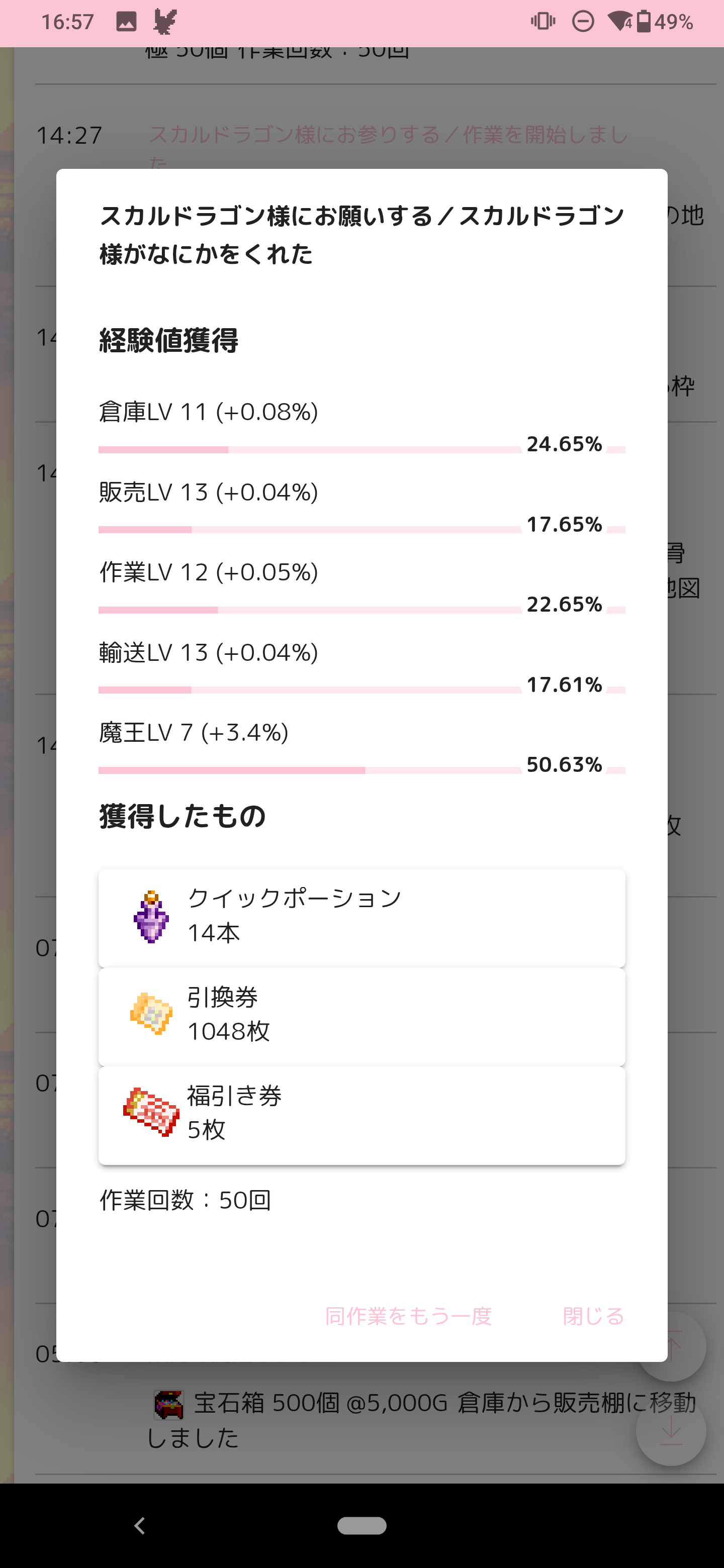724x1568 pixels.
Task: Tap the 魔王LV 7 experience bar
Action: click(x=309, y=770)
